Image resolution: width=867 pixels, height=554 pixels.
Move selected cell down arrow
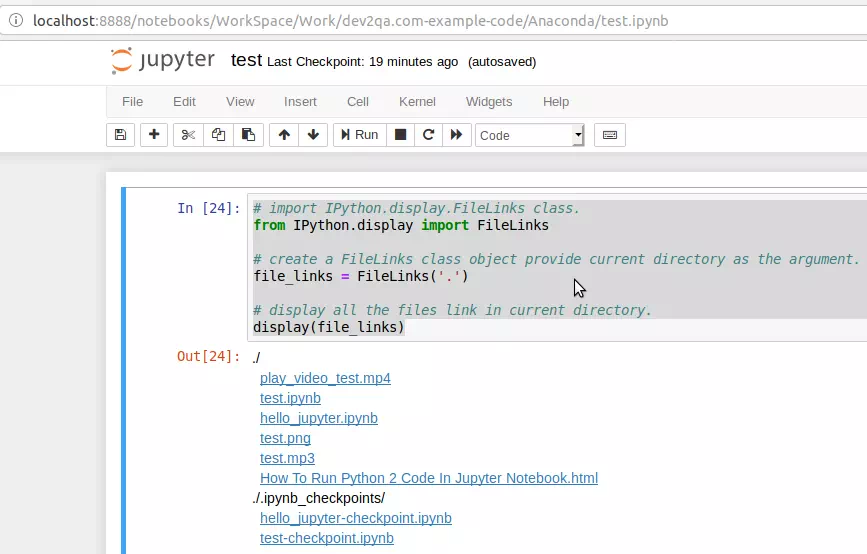(314, 135)
